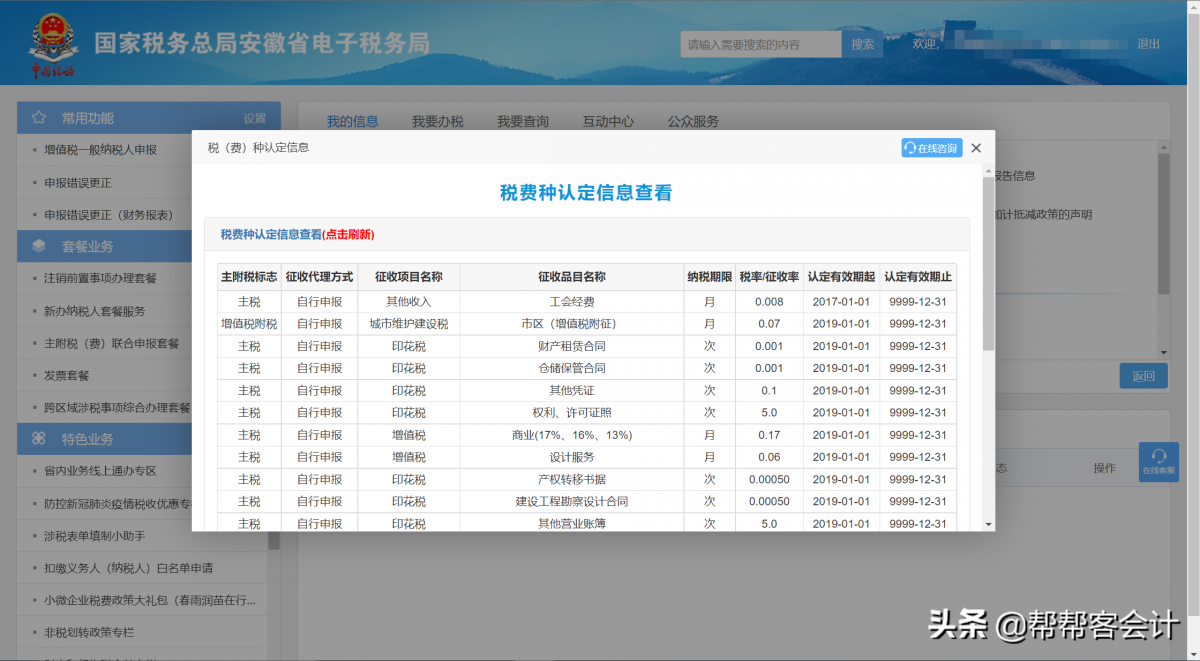Click the 搜索 button
The height and width of the screenshot is (661, 1200).
862,44
